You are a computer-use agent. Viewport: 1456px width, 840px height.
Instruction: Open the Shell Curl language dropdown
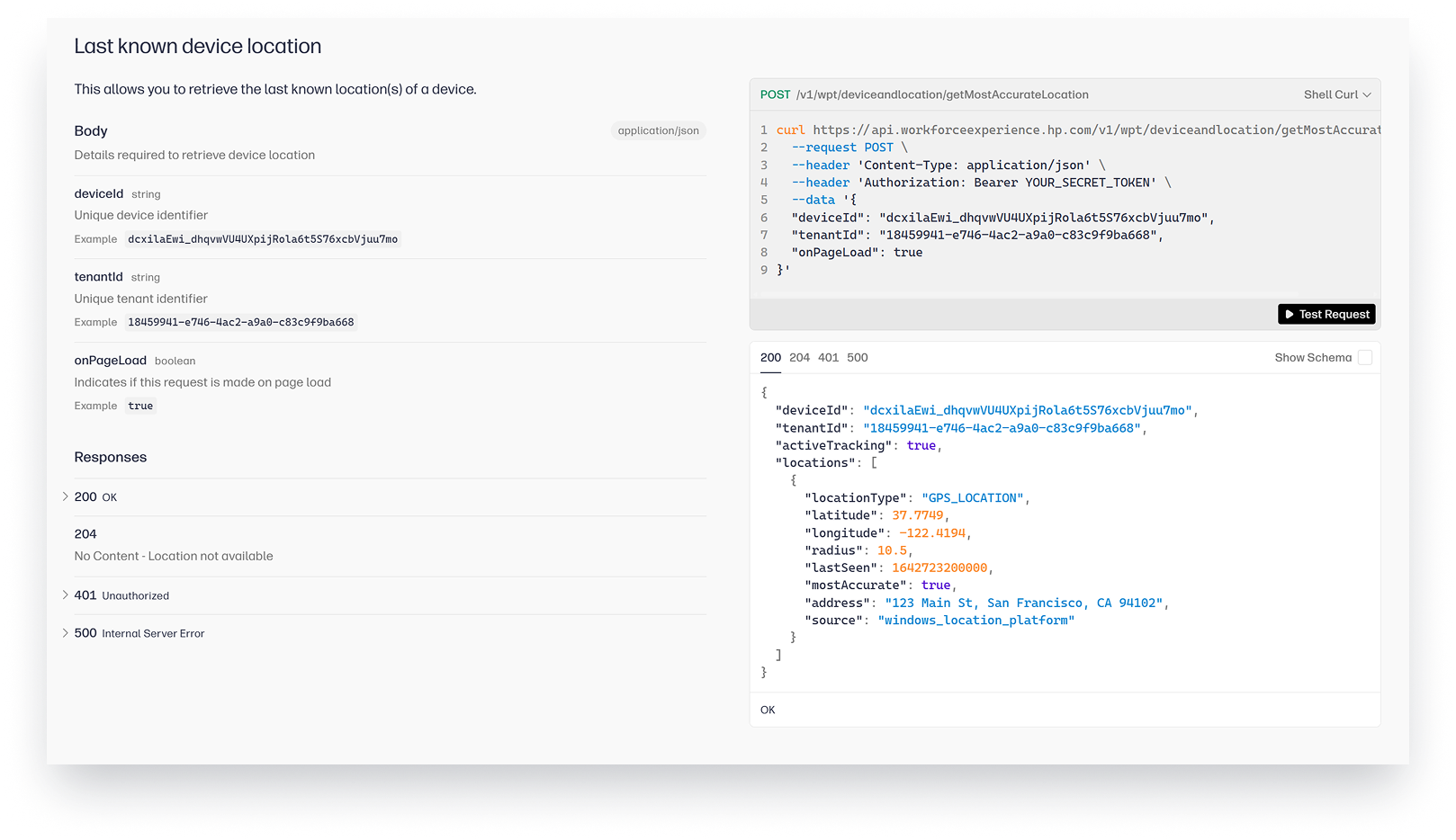click(x=1336, y=94)
